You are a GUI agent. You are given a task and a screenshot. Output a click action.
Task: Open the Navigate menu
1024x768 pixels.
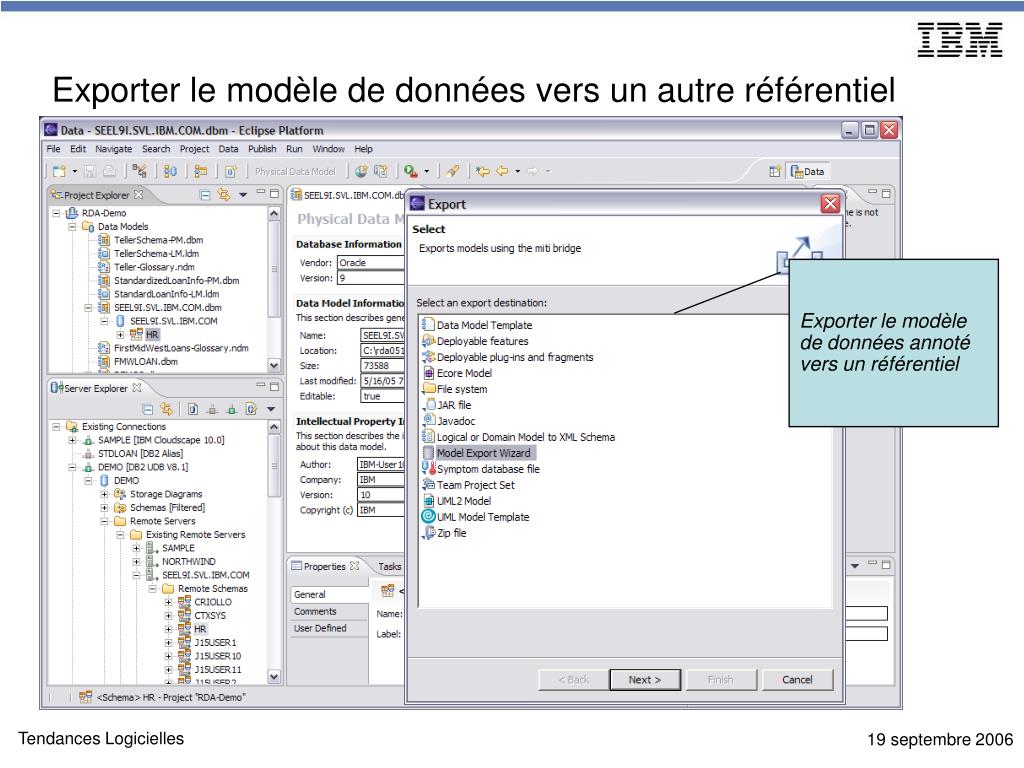pyautogui.click(x=114, y=149)
